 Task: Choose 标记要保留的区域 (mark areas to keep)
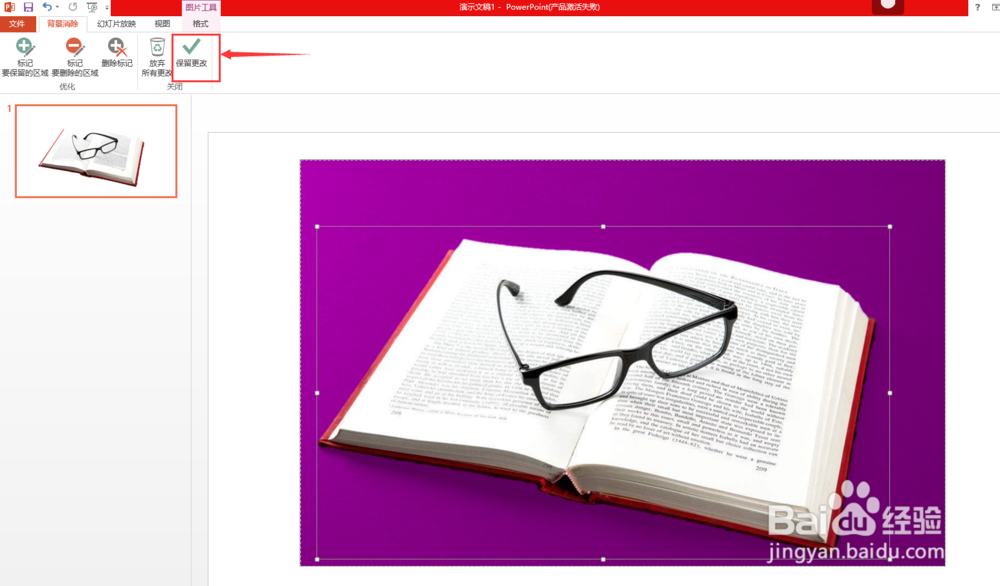click(x=25, y=57)
